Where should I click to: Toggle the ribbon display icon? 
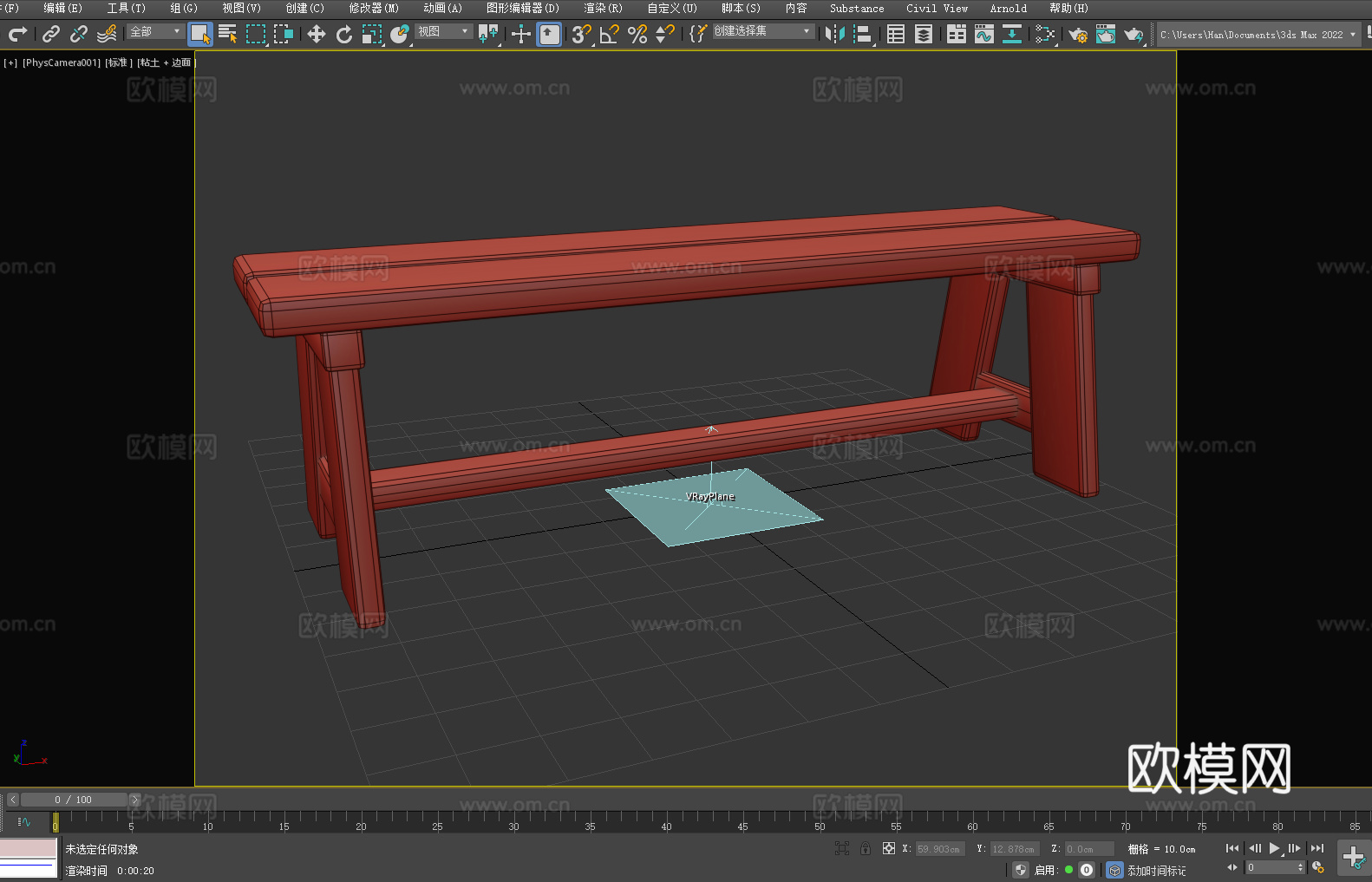pyautogui.click(x=957, y=34)
